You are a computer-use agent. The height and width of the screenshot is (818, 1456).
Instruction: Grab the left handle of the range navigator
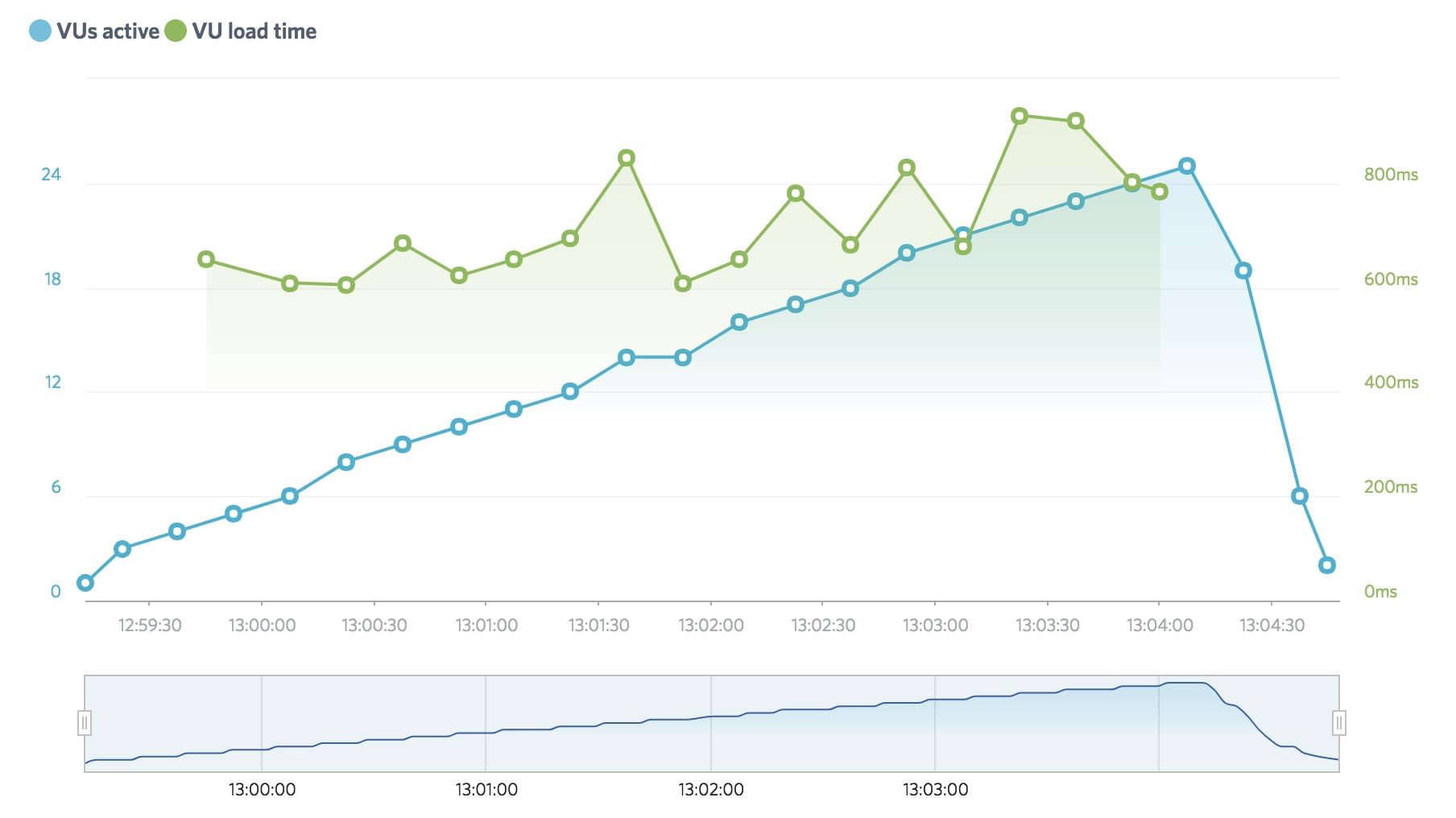85,723
